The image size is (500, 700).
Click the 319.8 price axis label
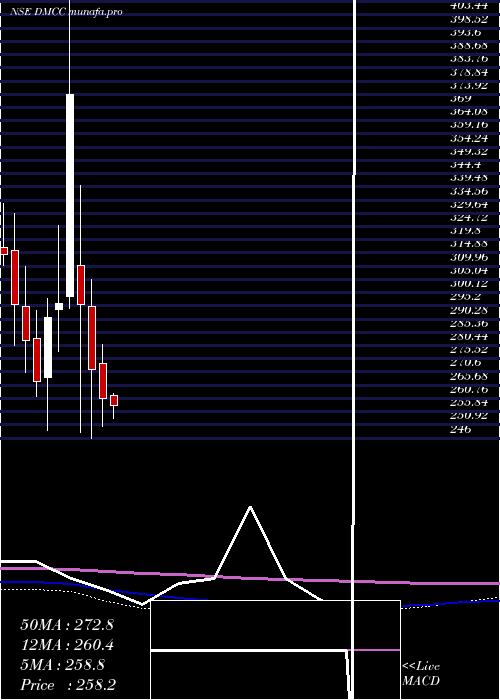click(x=466, y=231)
